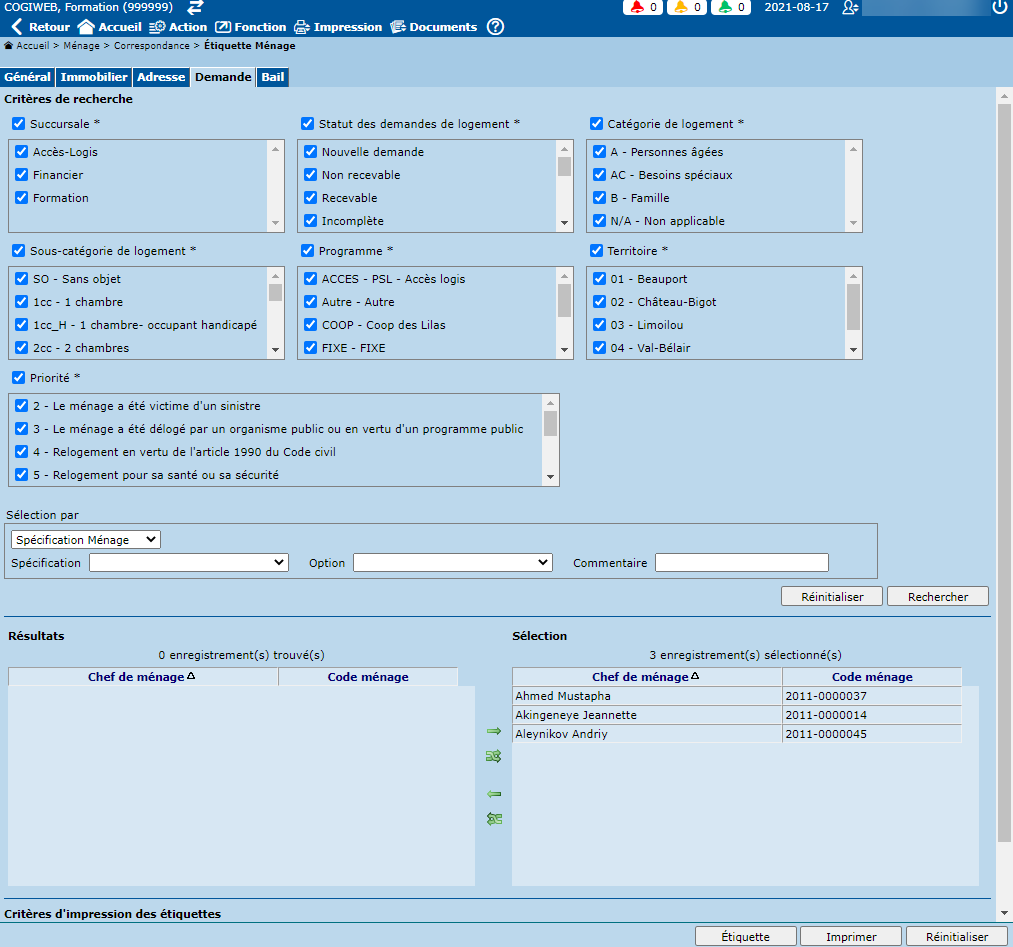
Task: Uncheck the Nouvelle demande status checkbox
Action: click(x=310, y=152)
